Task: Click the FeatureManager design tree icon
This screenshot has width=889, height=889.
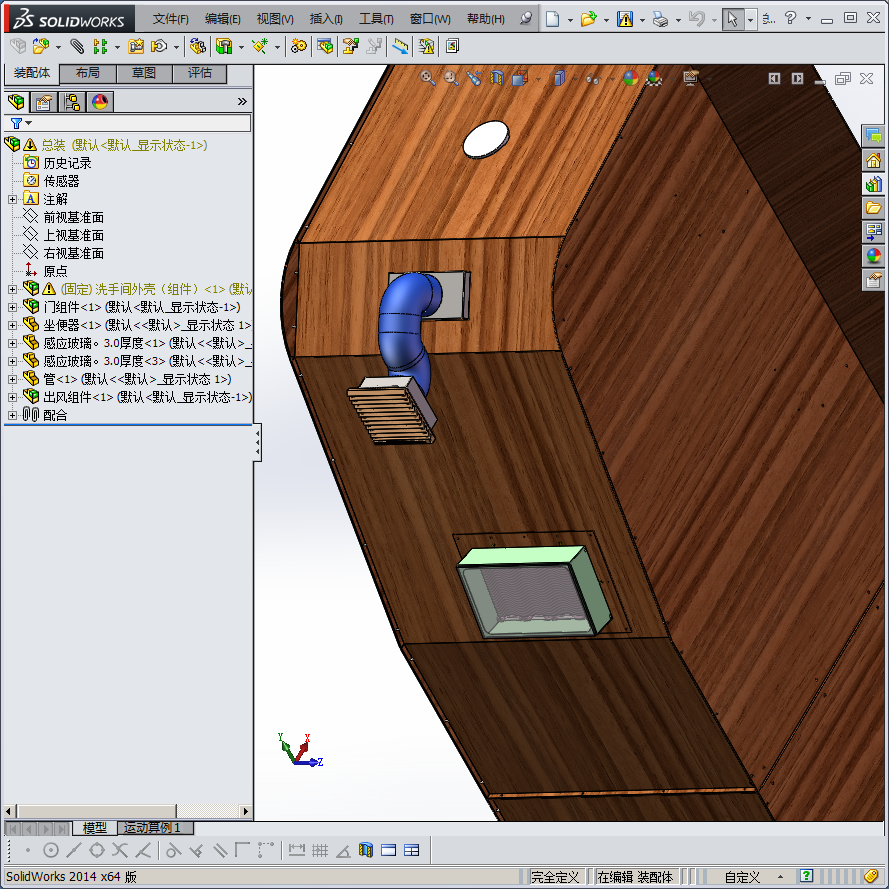Action: click(x=16, y=102)
